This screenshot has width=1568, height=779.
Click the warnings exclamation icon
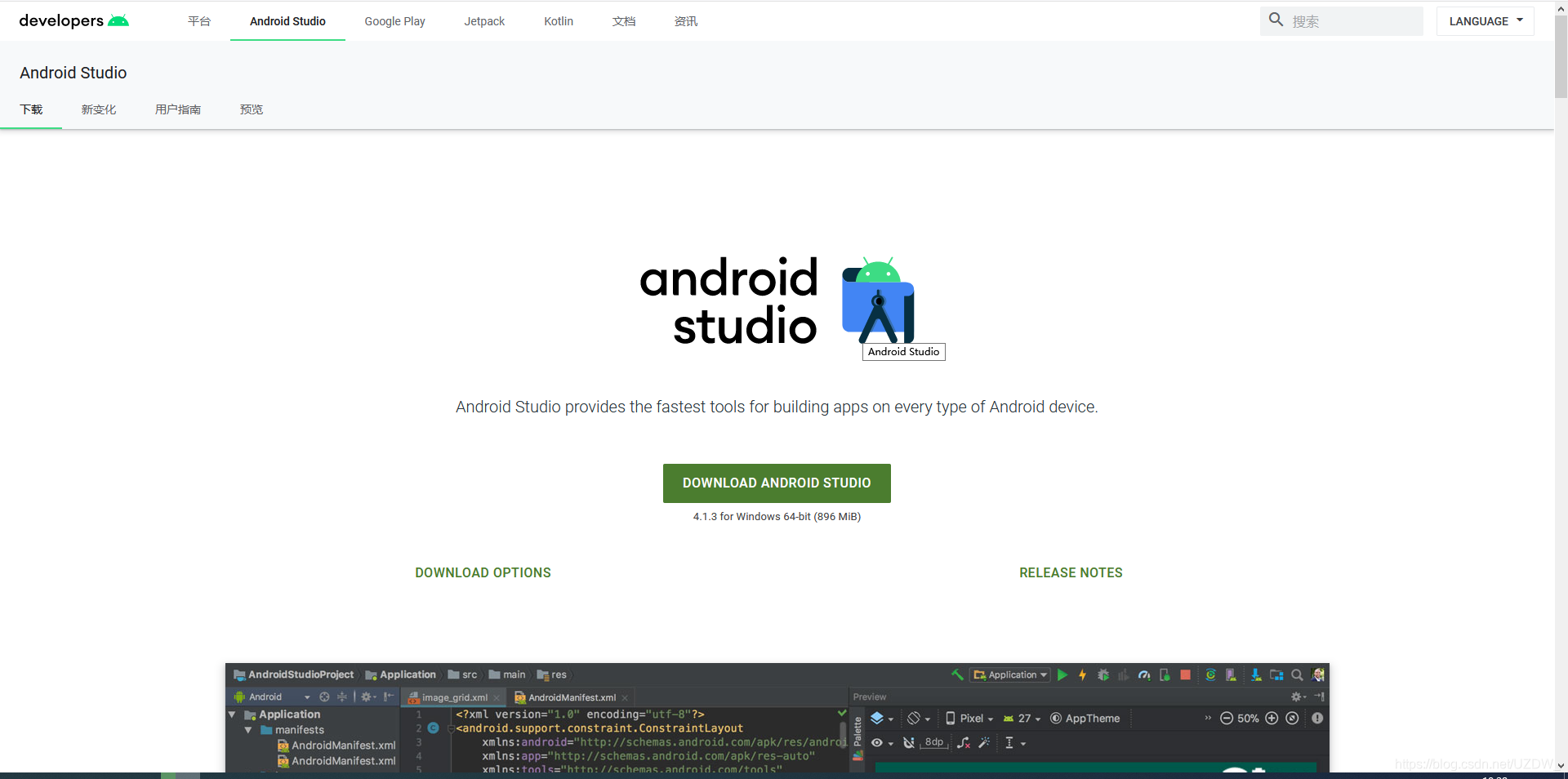click(x=1317, y=719)
